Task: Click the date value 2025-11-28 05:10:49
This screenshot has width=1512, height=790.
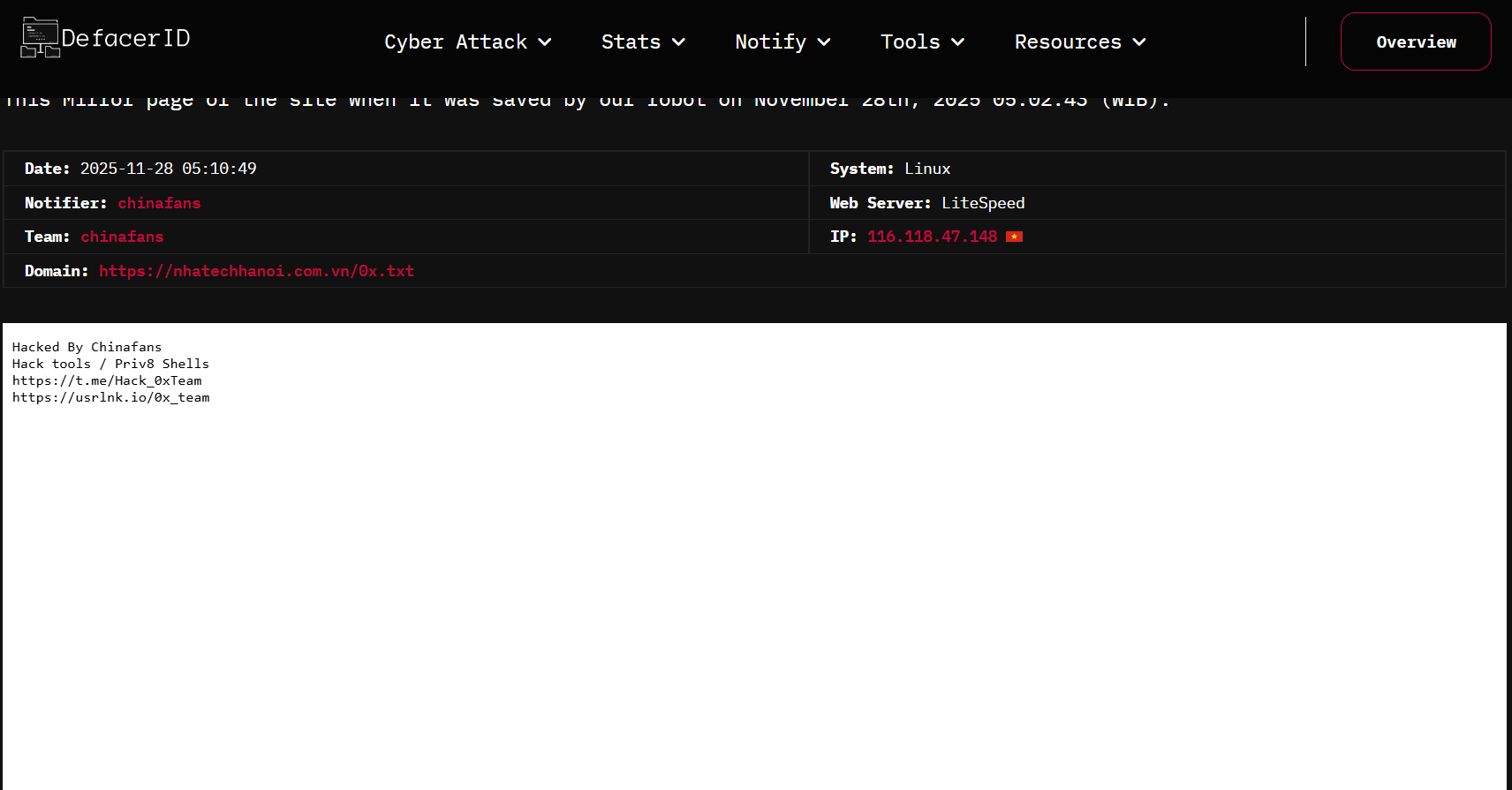Action: (x=168, y=169)
